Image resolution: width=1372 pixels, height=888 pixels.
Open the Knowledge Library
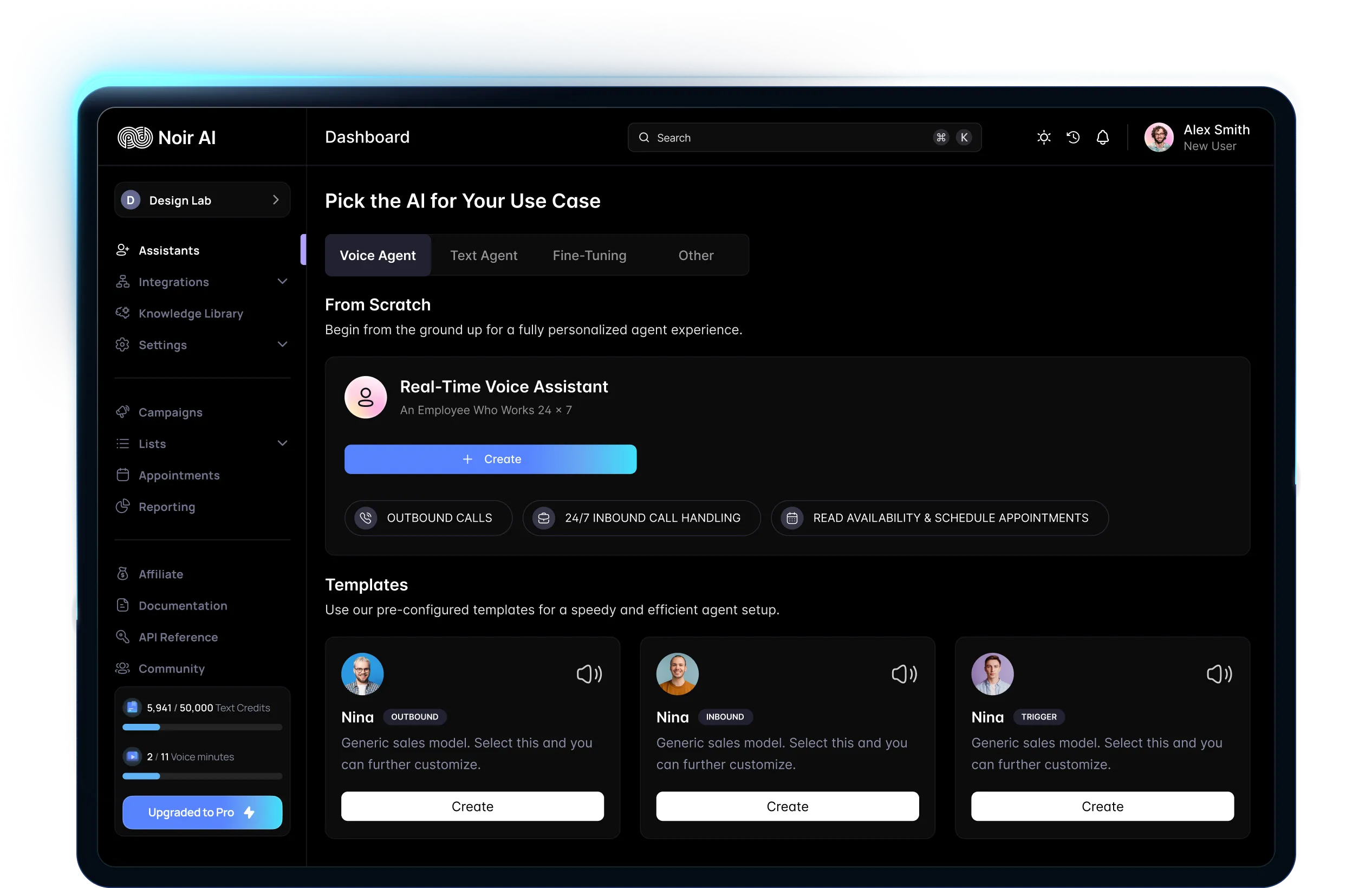tap(190, 313)
